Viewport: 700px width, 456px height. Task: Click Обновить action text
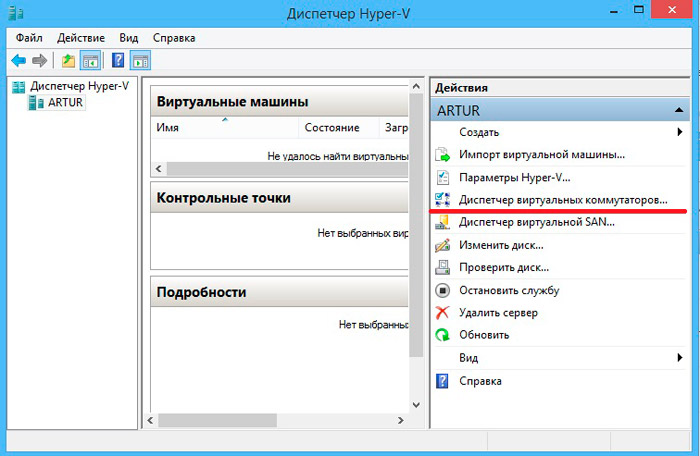click(x=484, y=335)
